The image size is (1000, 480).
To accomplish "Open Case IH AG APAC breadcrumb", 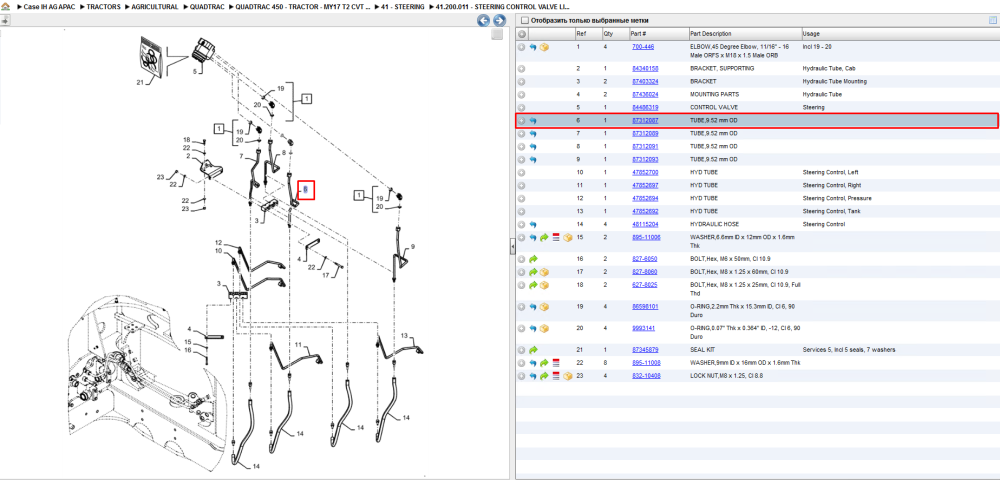I will click(49, 6).
